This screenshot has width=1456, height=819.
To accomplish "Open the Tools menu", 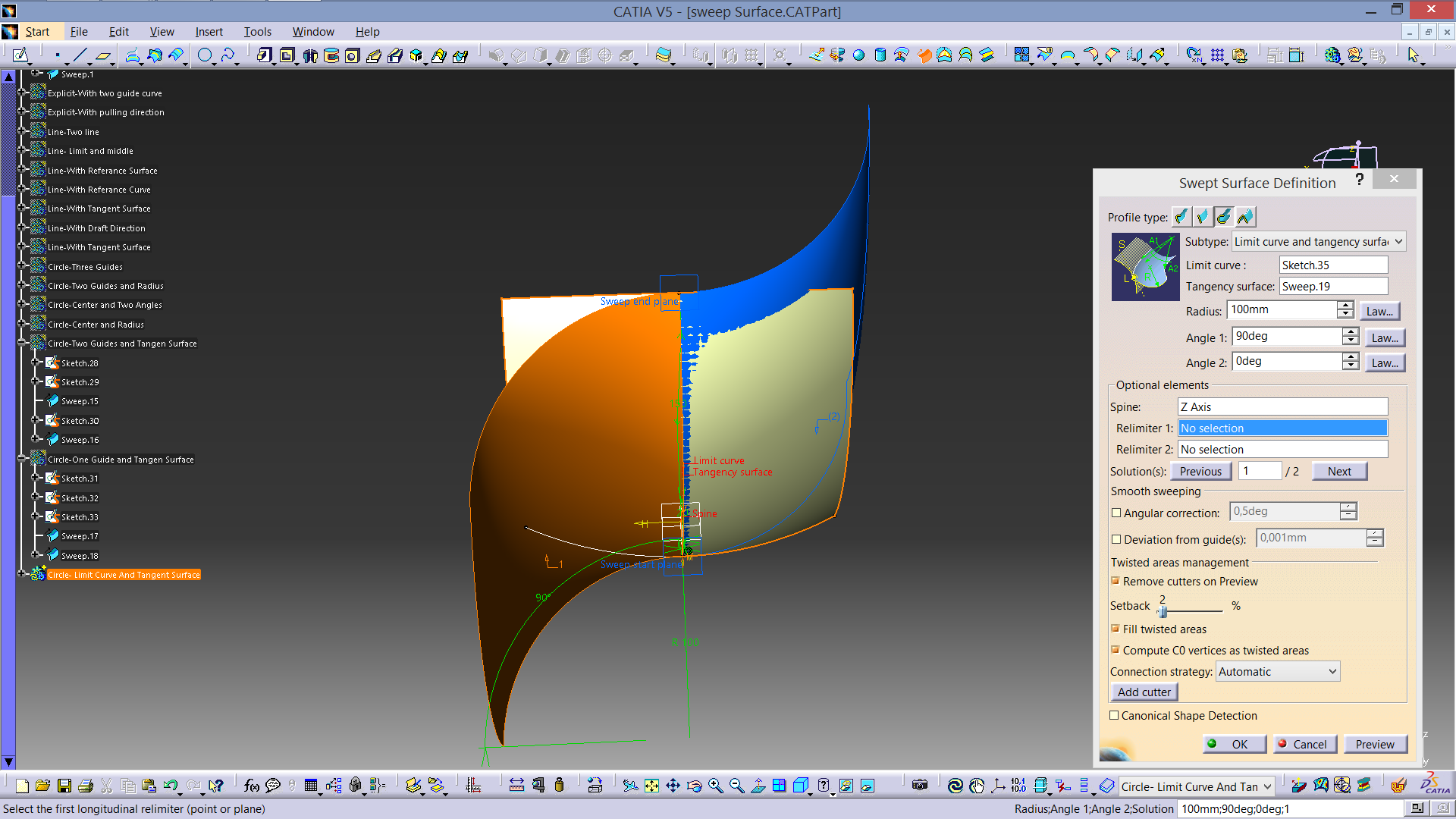I will pos(257,32).
